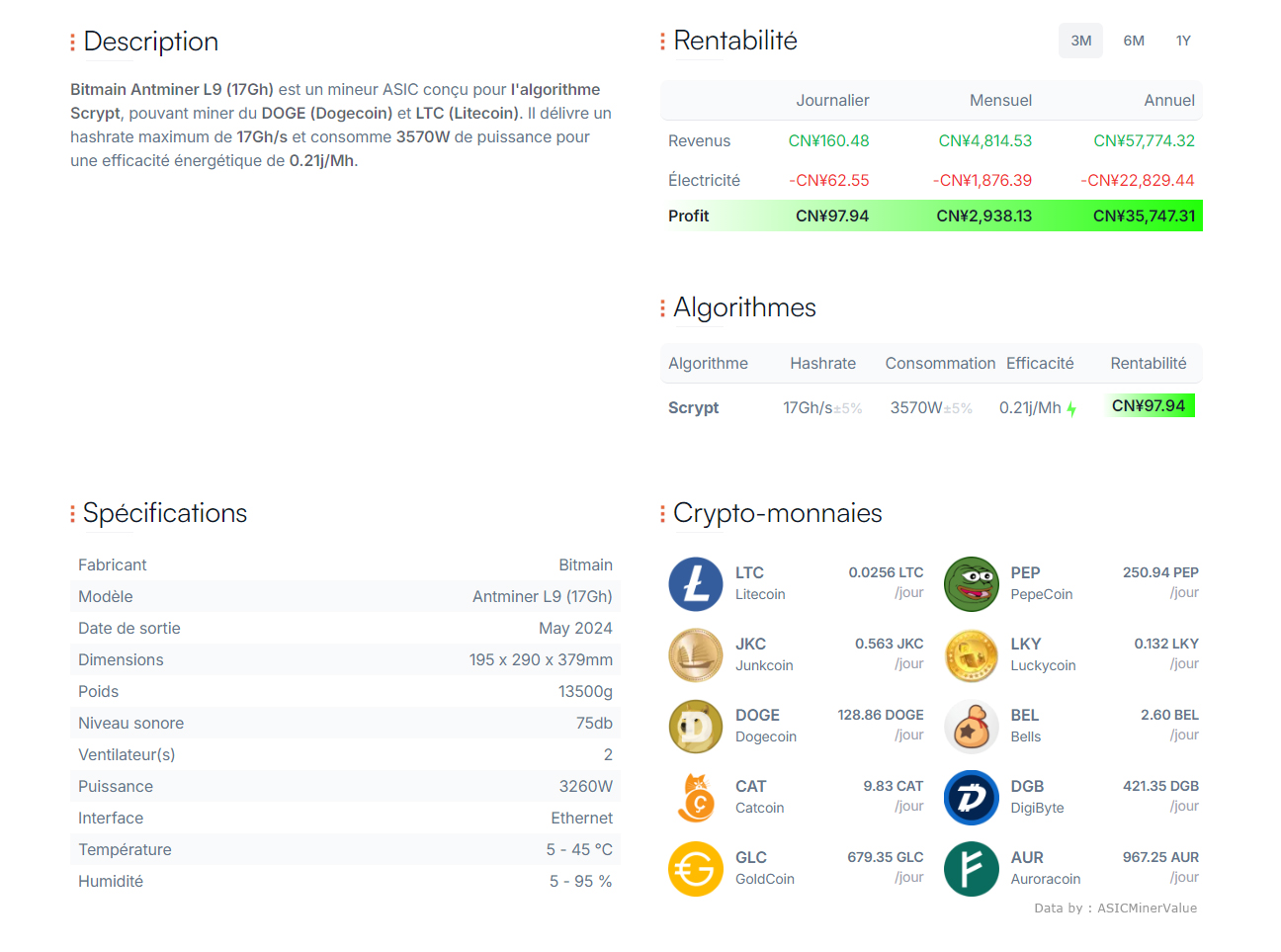Select annual electricity cost -CN¥22,829.44
The height and width of the screenshot is (952, 1281).
[1137, 180]
